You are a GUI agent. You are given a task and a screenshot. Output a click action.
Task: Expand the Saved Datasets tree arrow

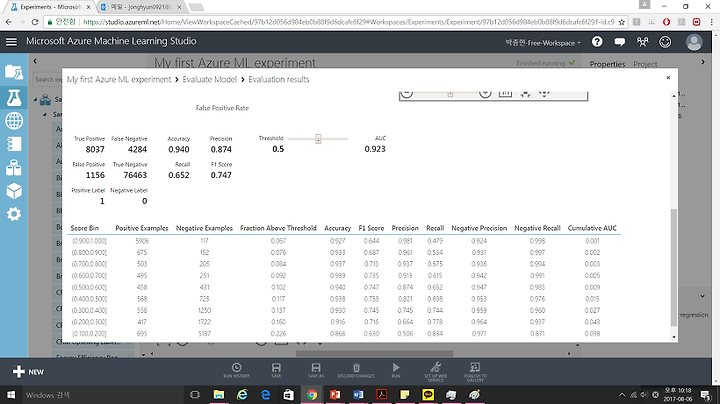point(36,100)
